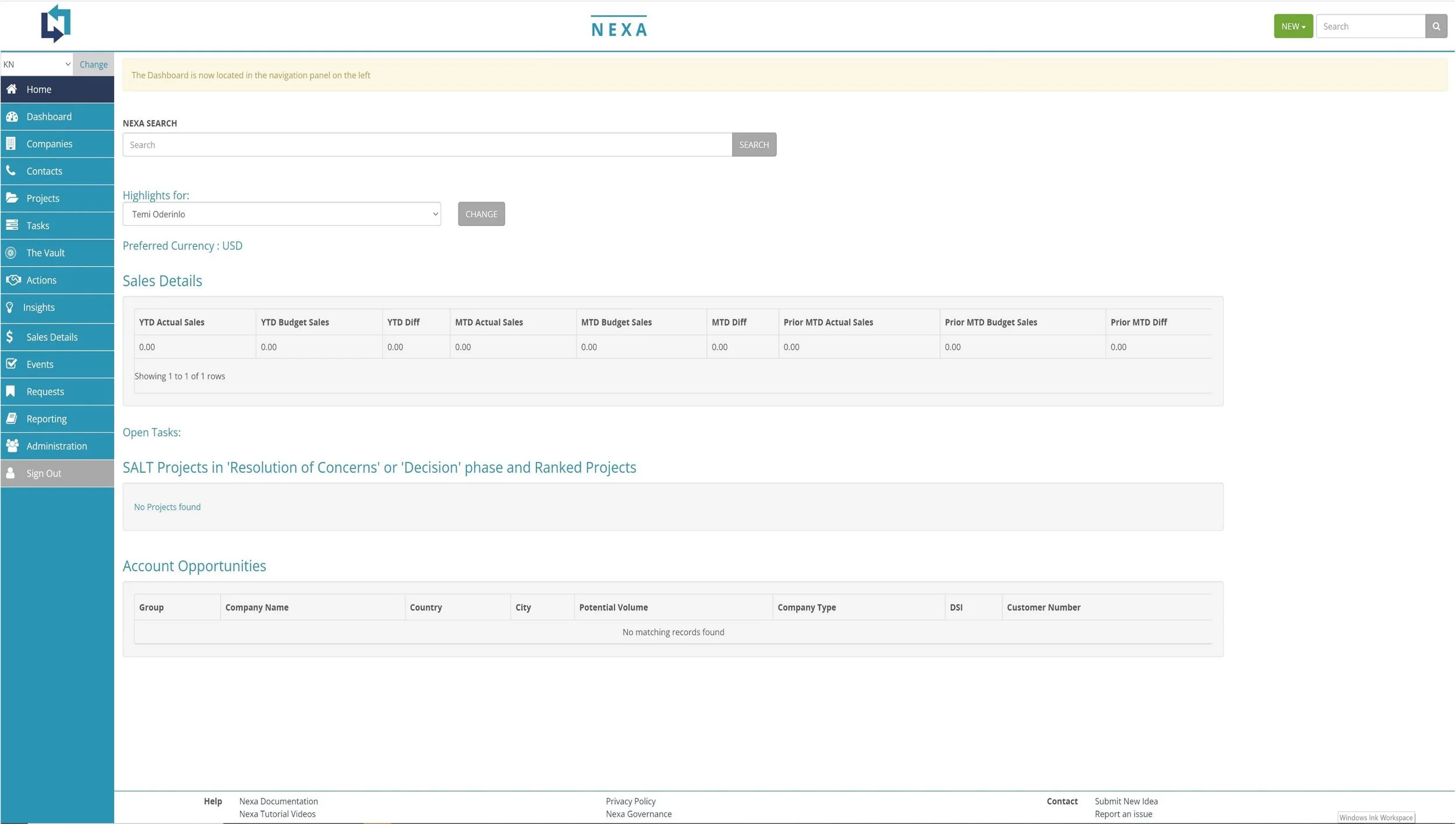Click the Sales Details dollar icon
The height and width of the screenshot is (824, 1456).
(x=10, y=337)
